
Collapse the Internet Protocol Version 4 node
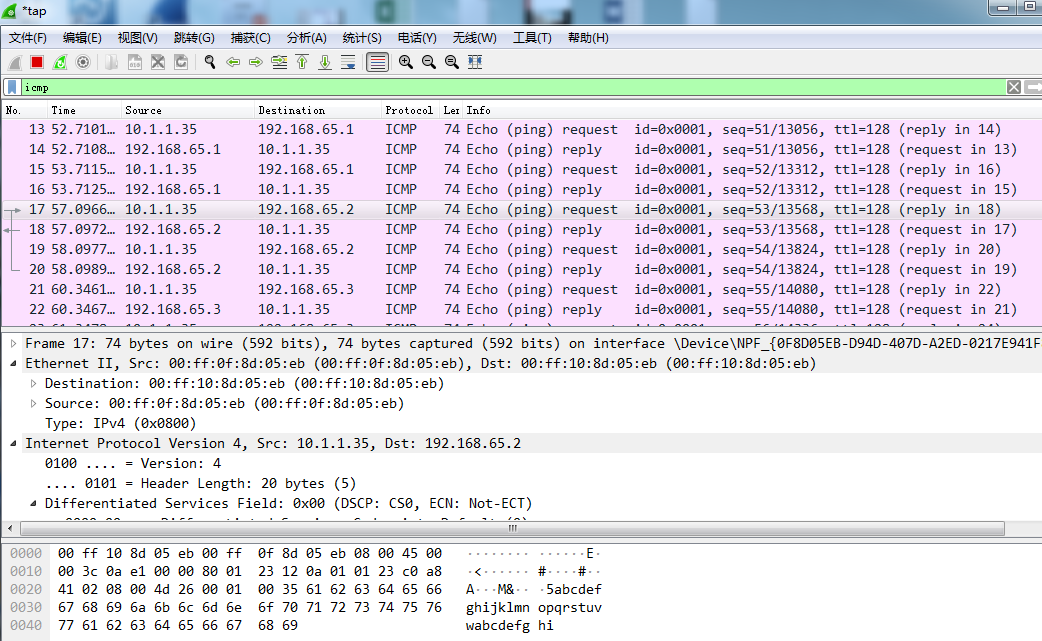[12, 442]
